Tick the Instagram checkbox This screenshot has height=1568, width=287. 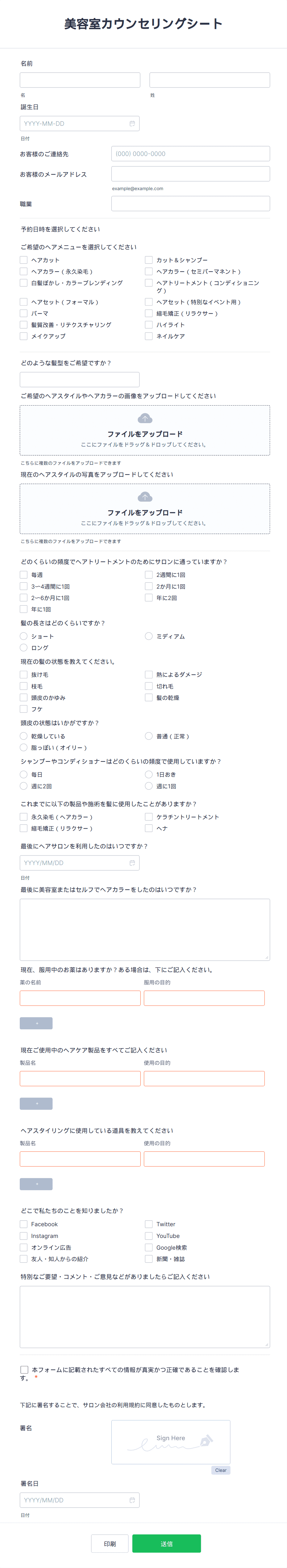[x=24, y=1236]
